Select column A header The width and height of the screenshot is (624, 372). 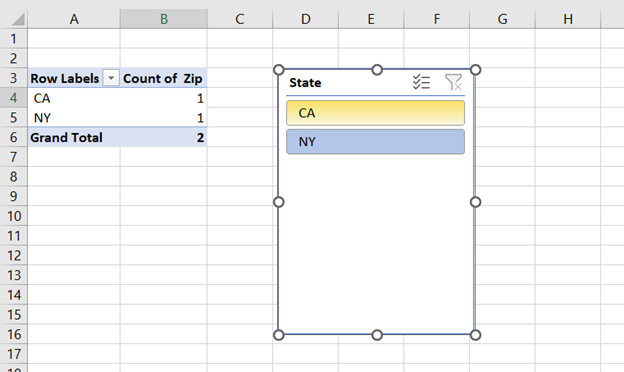tap(74, 19)
